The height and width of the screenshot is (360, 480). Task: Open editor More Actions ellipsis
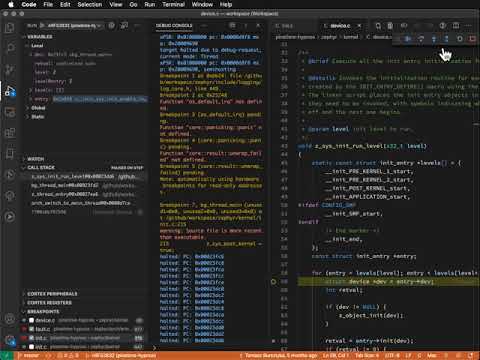pos(469,26)
